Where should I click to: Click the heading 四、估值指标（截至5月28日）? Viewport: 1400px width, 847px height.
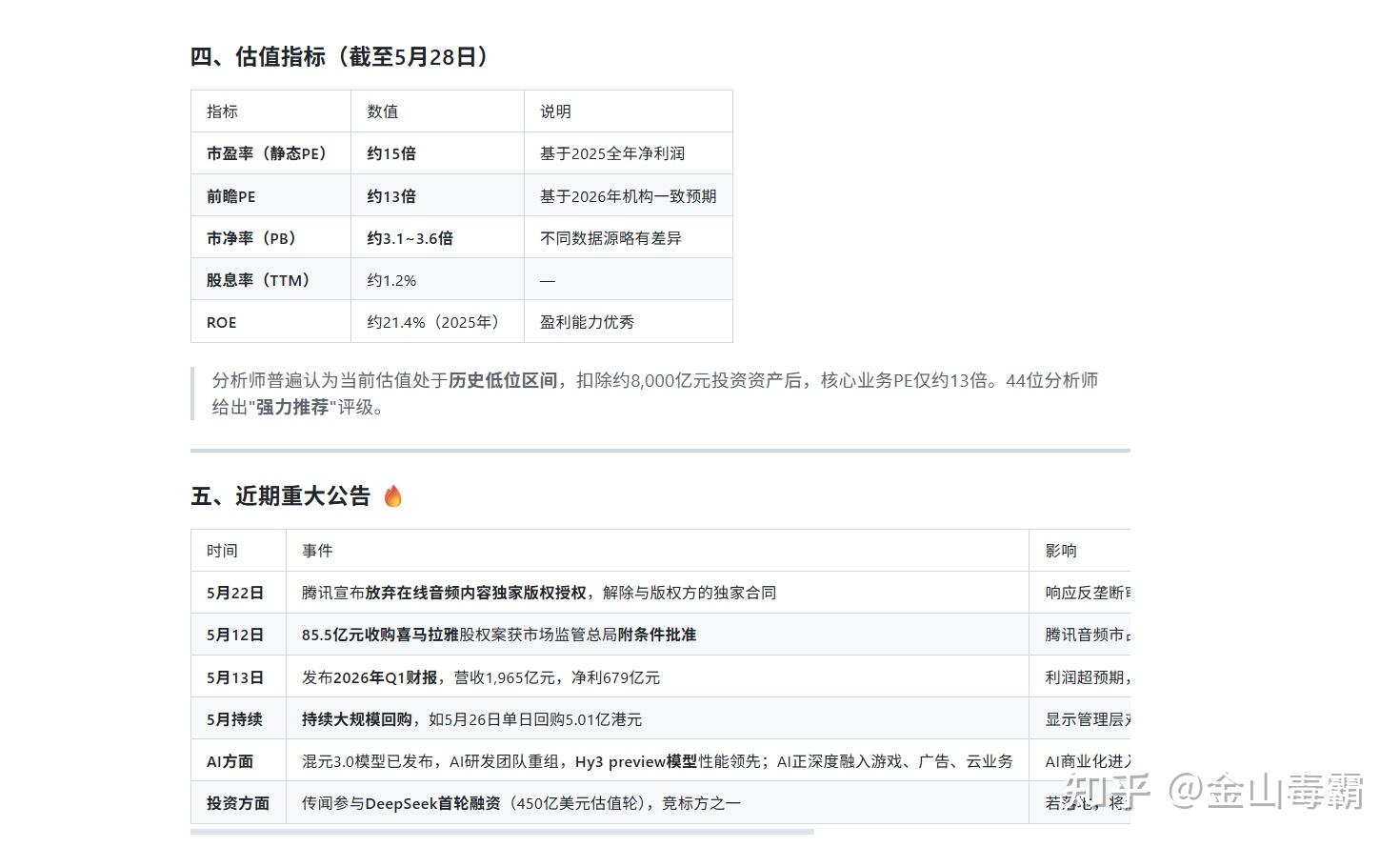coord(342,56)
